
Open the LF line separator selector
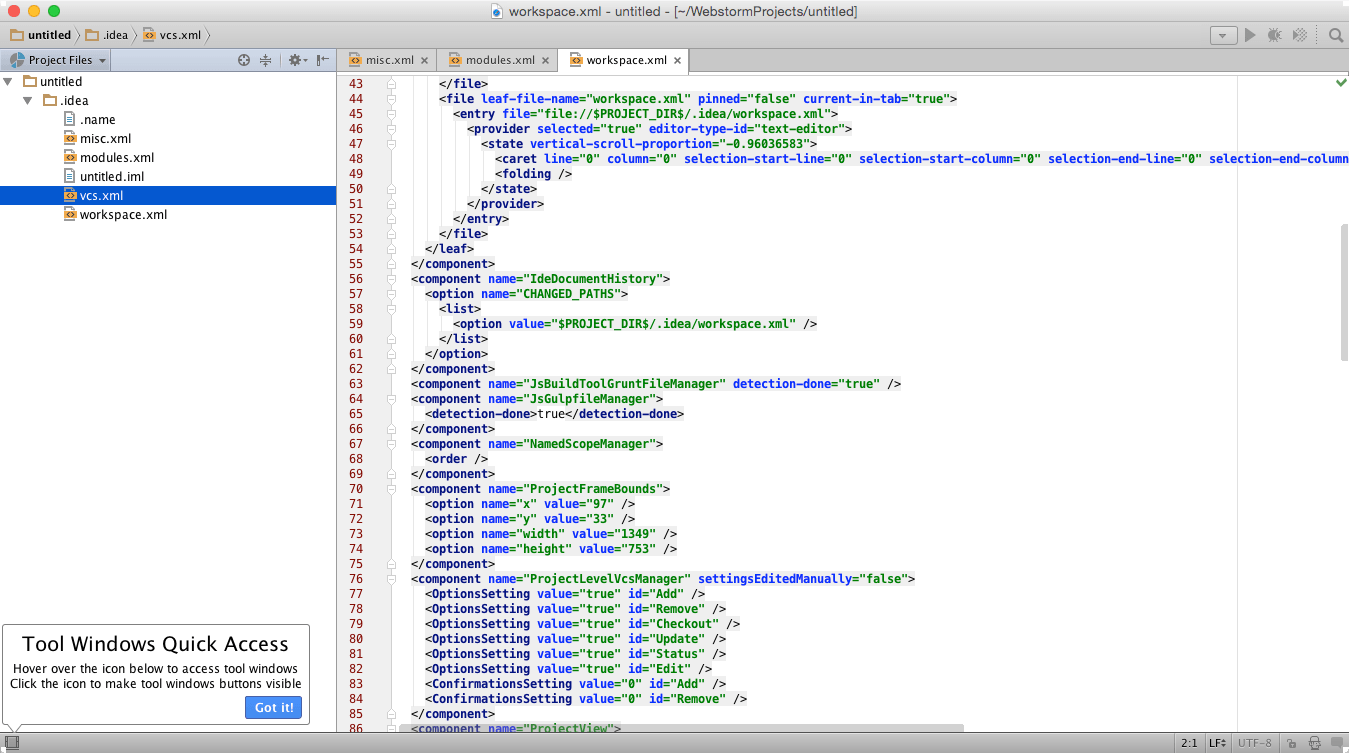click(1217, 743)
